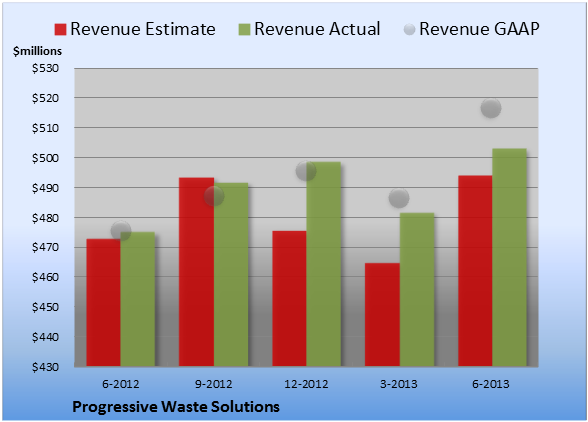Click the '$530' axis value
The width and height of the screenshot is (588, 422).
[45, 68]
